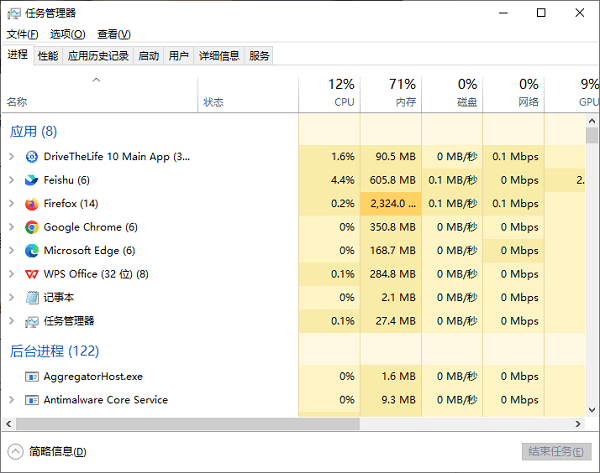Click the 记事本 notepad icon
The height and width of the screenshot is (473, 600).
point(32,298)
